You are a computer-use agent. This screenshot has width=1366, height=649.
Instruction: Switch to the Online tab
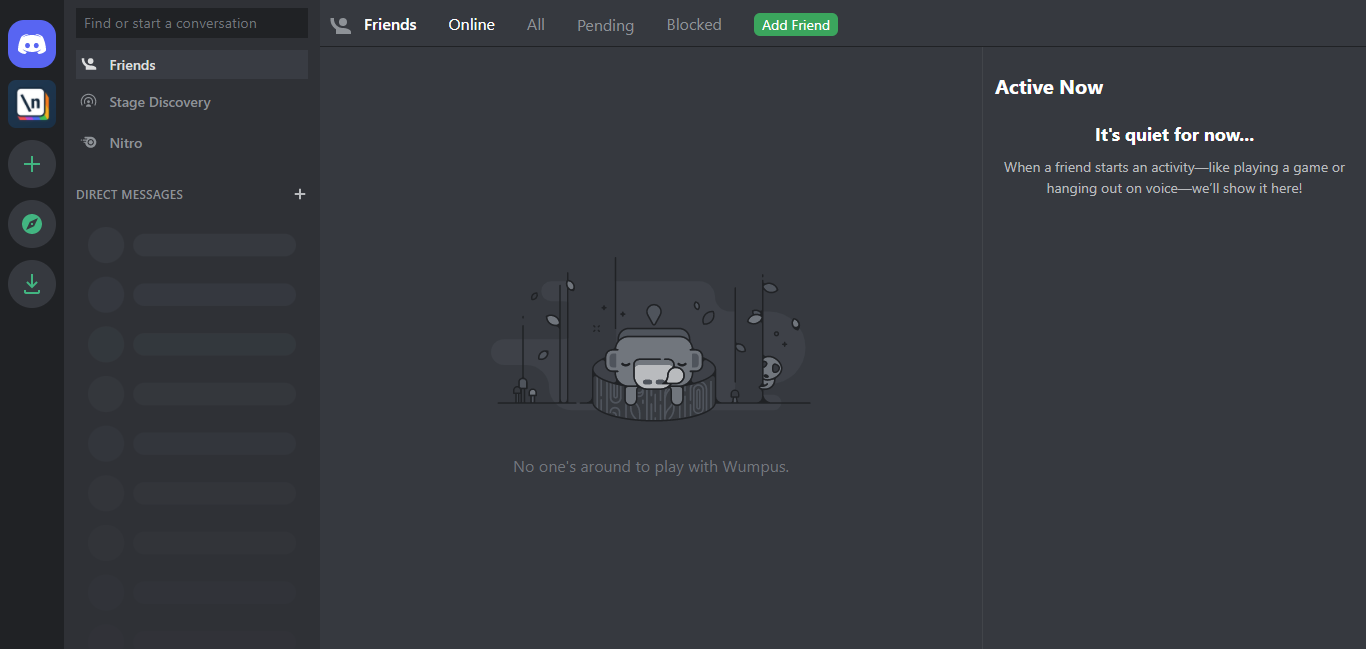tap(472, 25)
